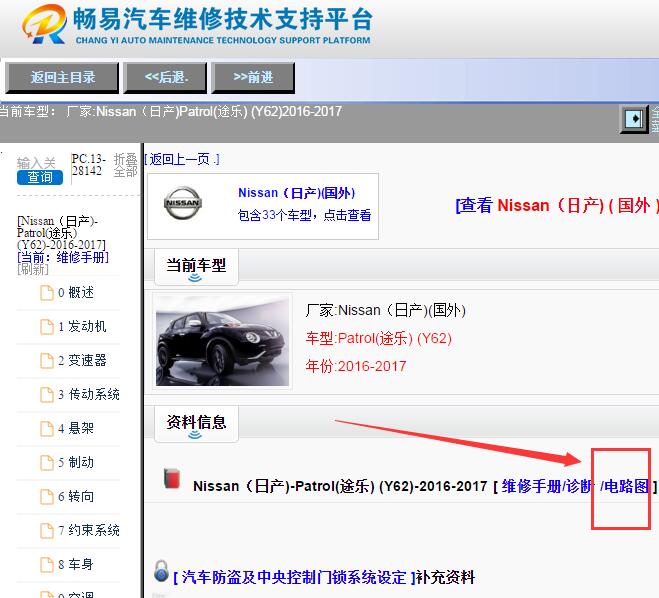
Task: Open the 2 变速器 tree item
Action: point(82,361)
